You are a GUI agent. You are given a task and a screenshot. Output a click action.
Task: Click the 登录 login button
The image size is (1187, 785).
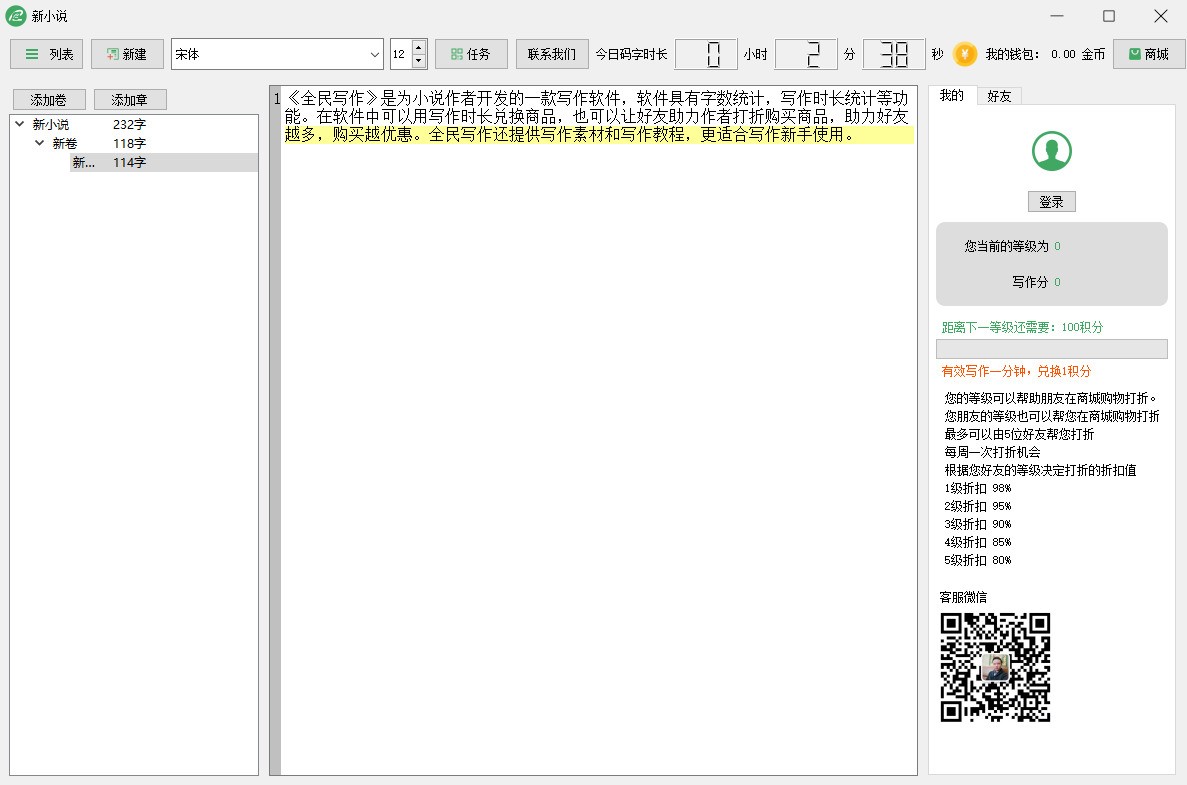click(x=1051, y=202)
